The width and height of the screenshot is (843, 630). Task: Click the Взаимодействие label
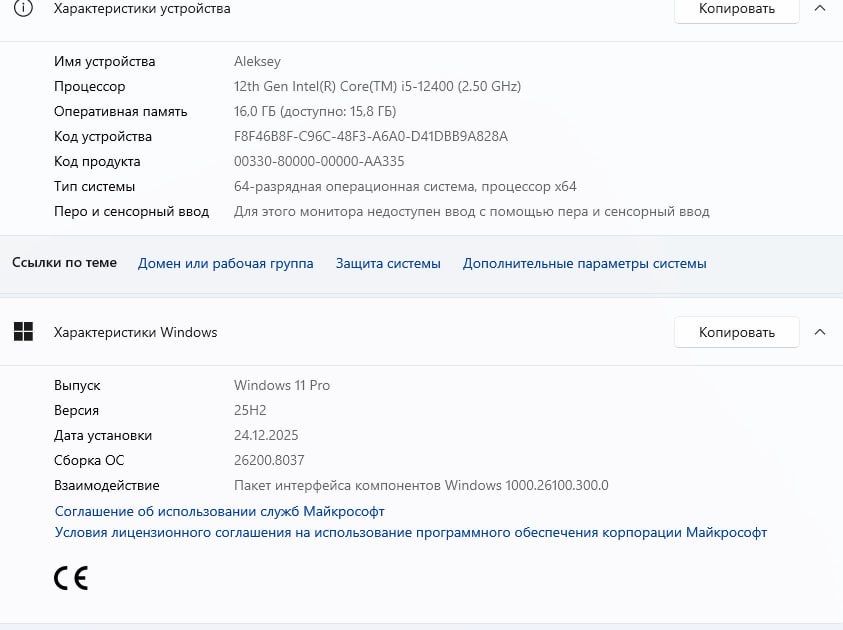tap(106, 485)
